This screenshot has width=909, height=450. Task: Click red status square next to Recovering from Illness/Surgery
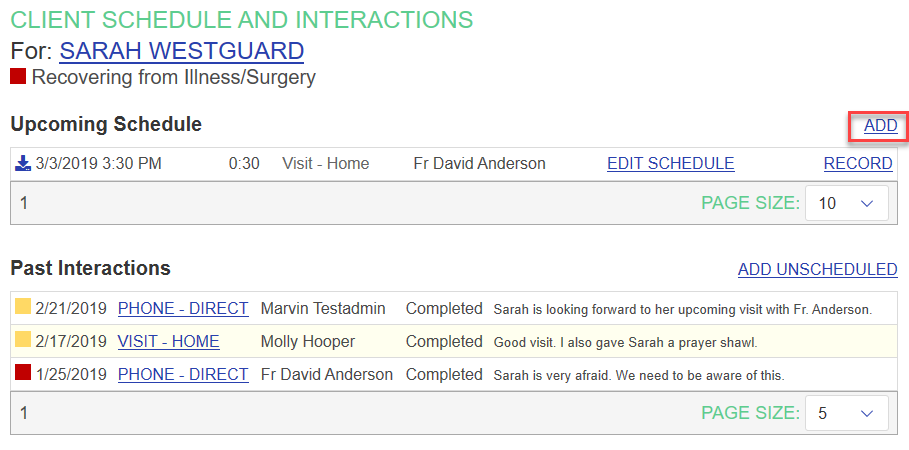(x=18, y=76)
